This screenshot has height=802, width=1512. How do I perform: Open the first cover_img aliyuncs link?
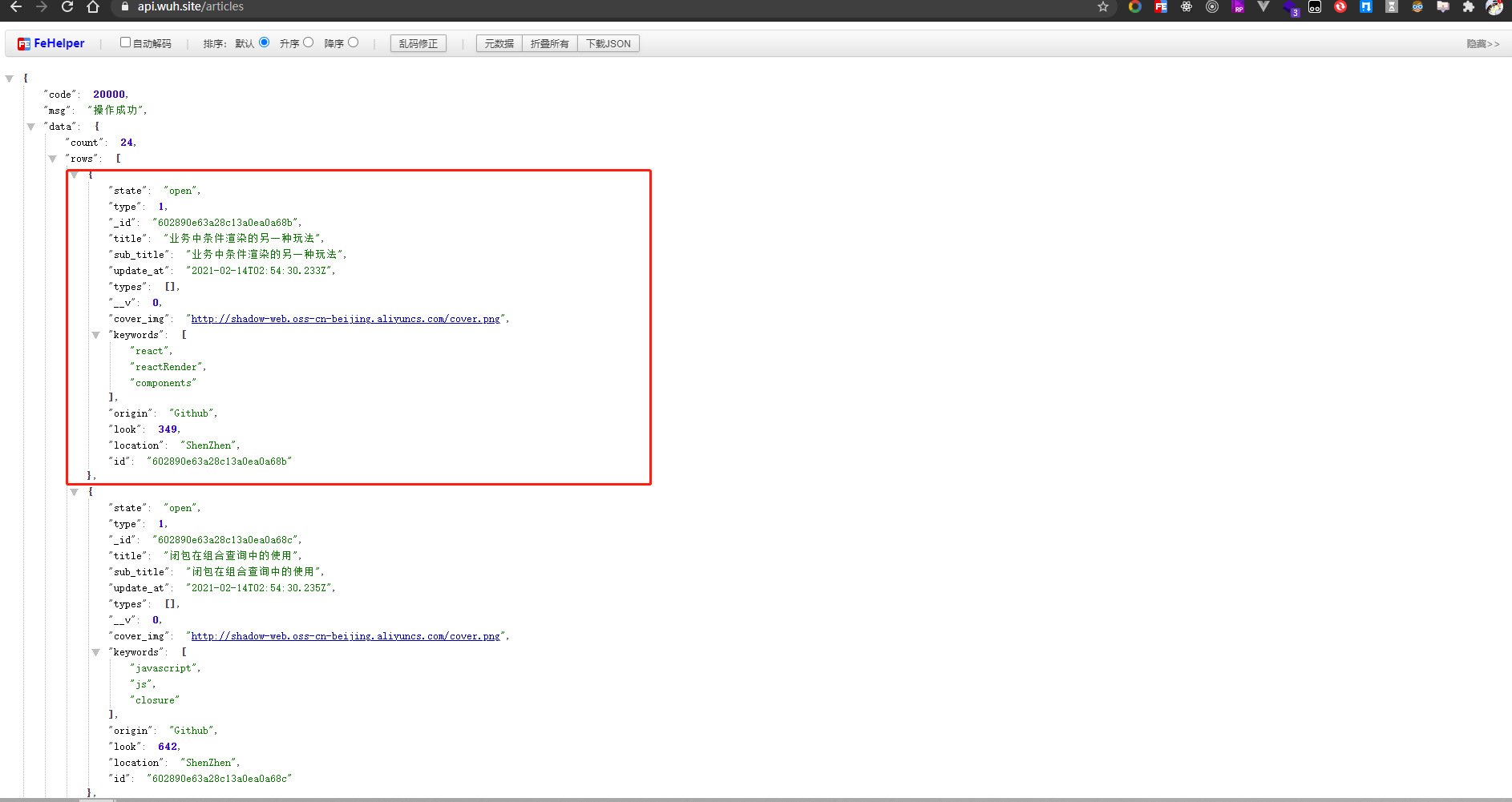(x=347, y=318)
